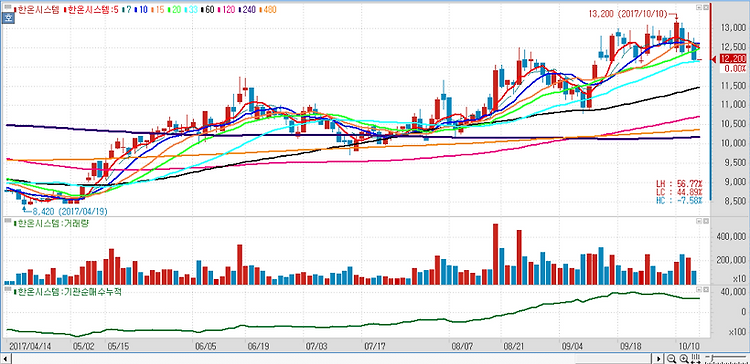The image size is (750, 364).
Task: Select the 20-day moving average legend
Action: pyautogui.click(x=175, y=9)
